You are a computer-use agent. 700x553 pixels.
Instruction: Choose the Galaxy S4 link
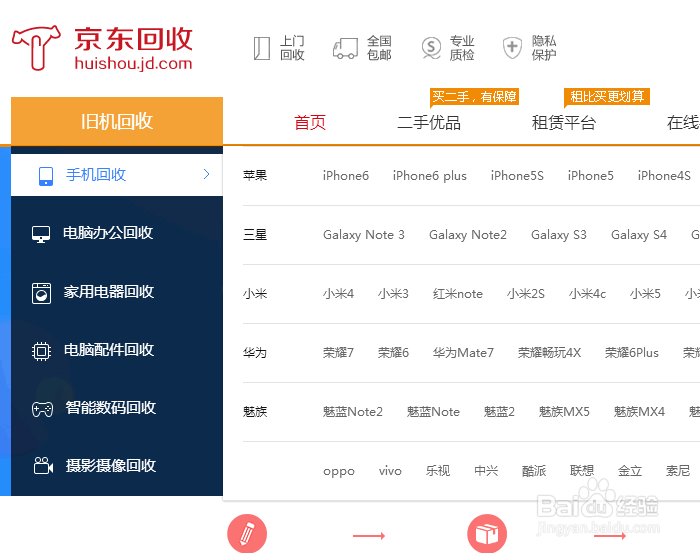point(639,235)
